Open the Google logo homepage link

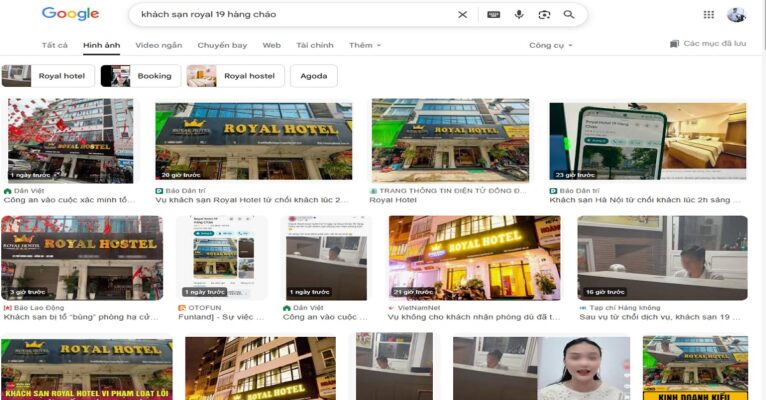click(x=70, y=14)
